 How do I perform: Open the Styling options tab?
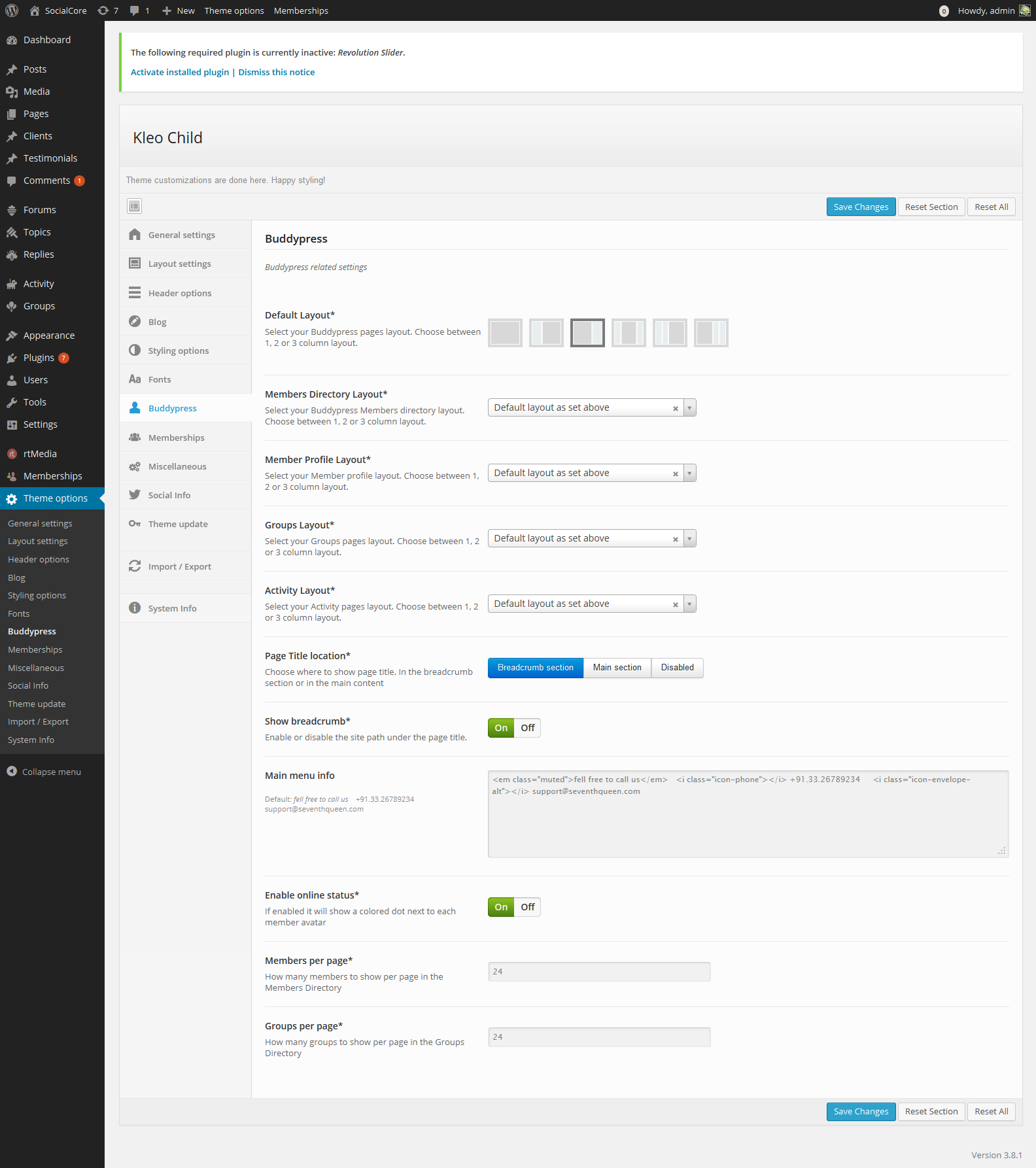pos(178,351)
